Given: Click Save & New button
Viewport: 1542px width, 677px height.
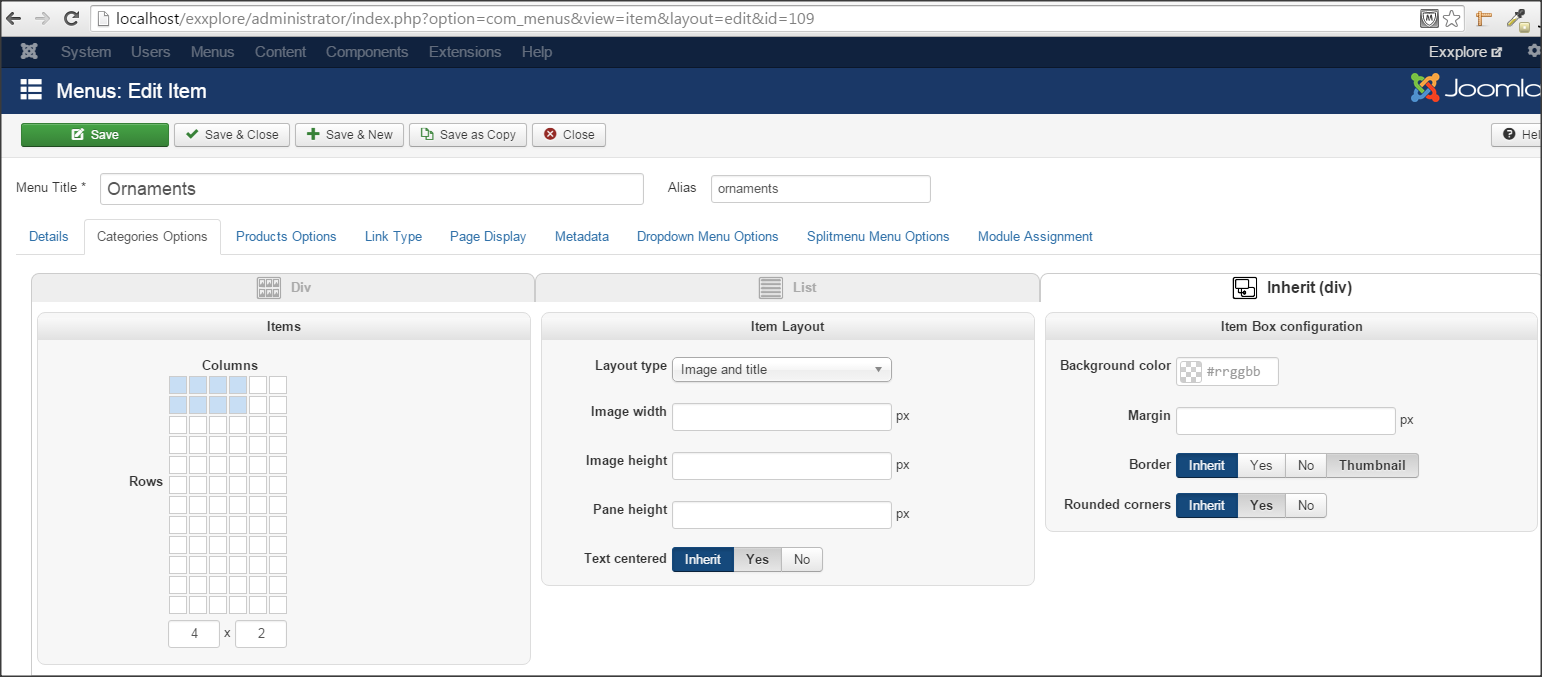Looking at the screenshot, I should click(x=349, y=135).
